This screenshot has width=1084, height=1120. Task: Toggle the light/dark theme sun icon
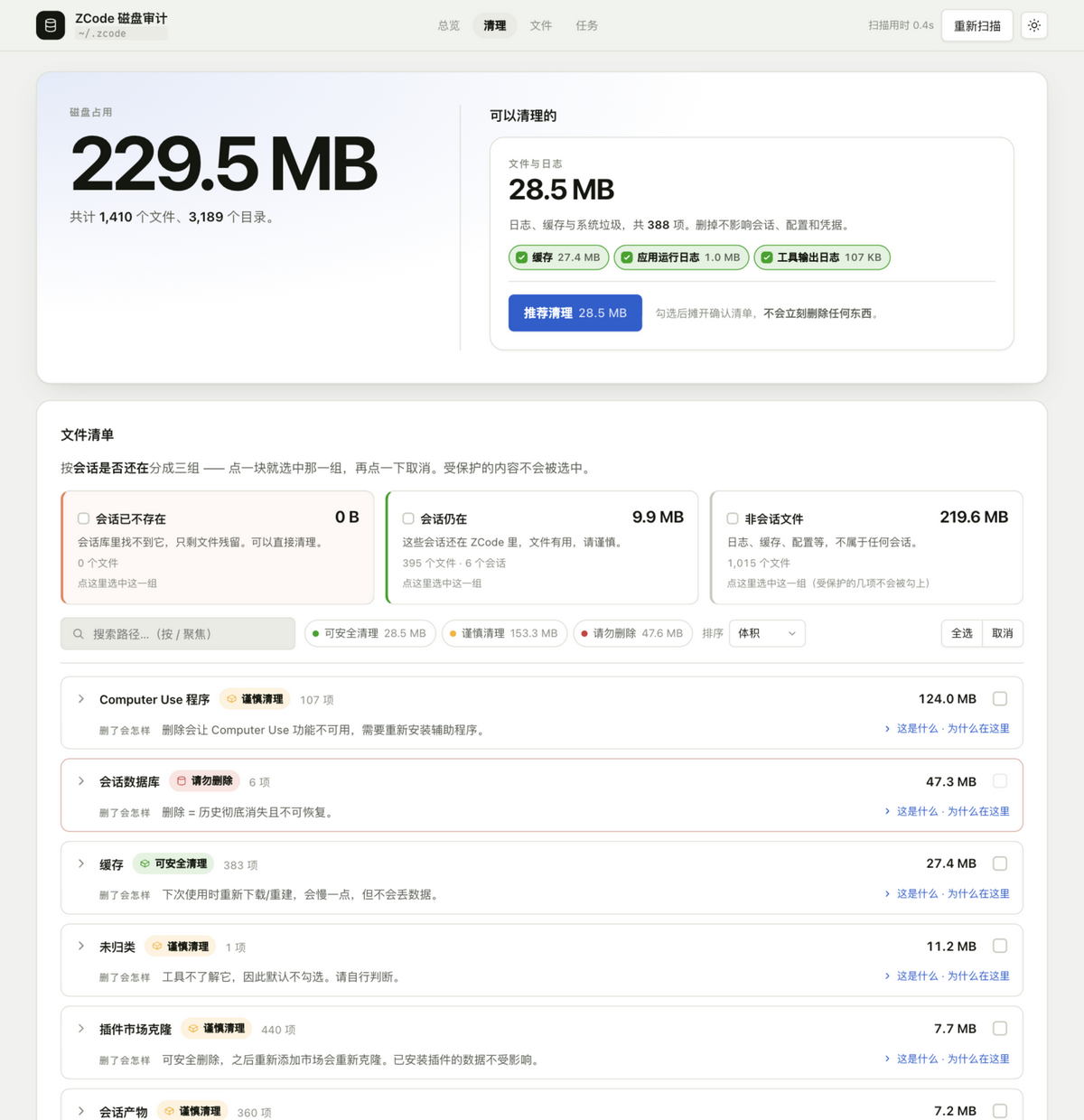point(1034,25)
